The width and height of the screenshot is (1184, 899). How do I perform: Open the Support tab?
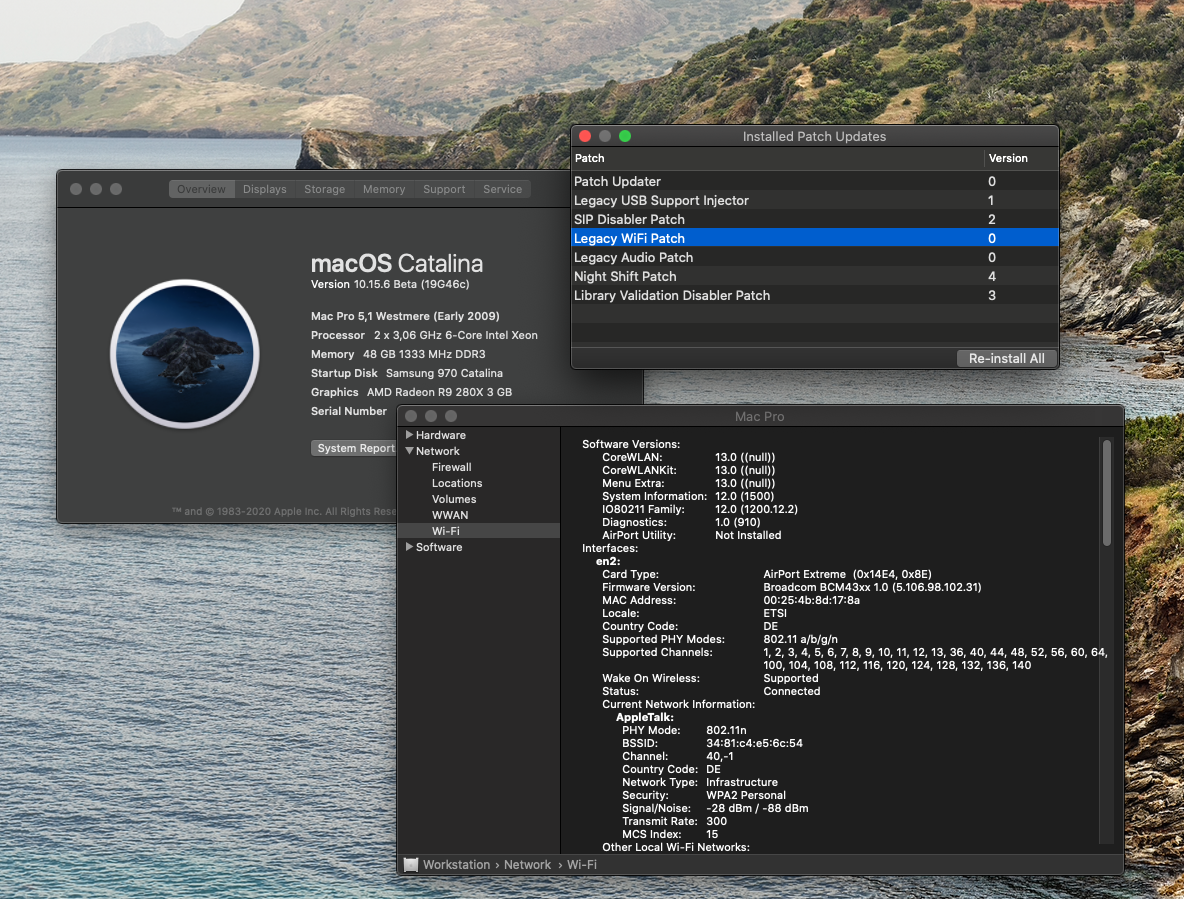[444, 189]
